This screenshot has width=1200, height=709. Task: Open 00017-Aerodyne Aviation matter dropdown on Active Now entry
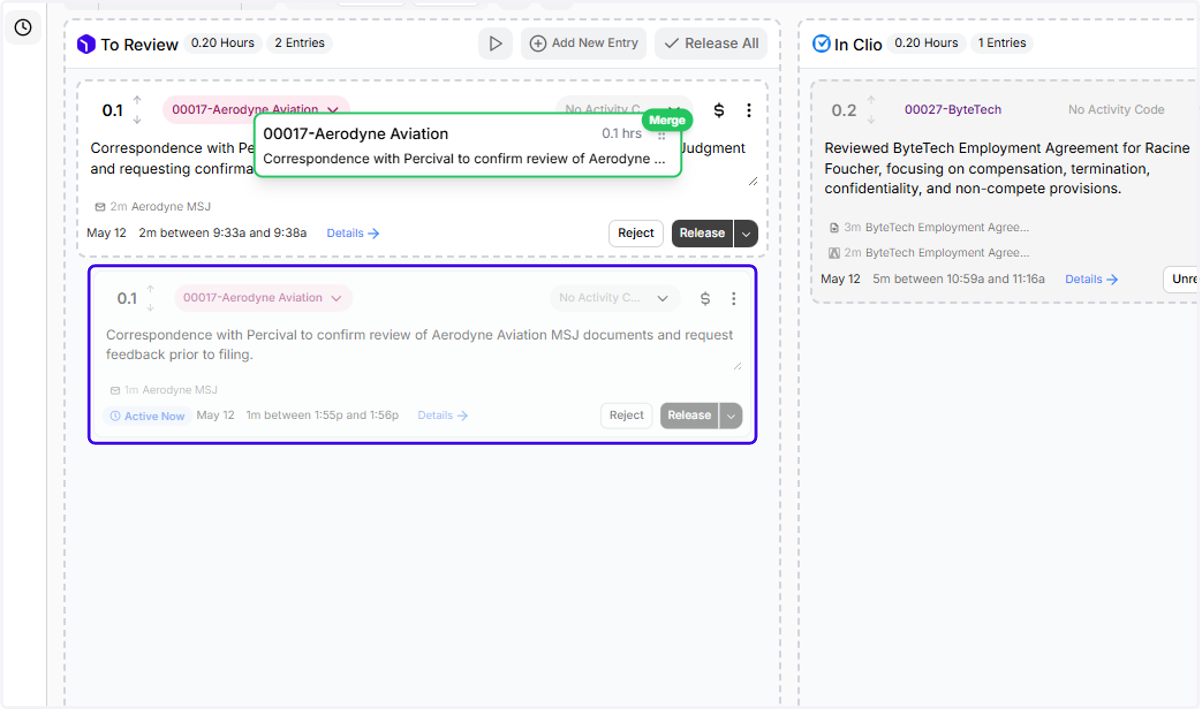pos(263,298)
